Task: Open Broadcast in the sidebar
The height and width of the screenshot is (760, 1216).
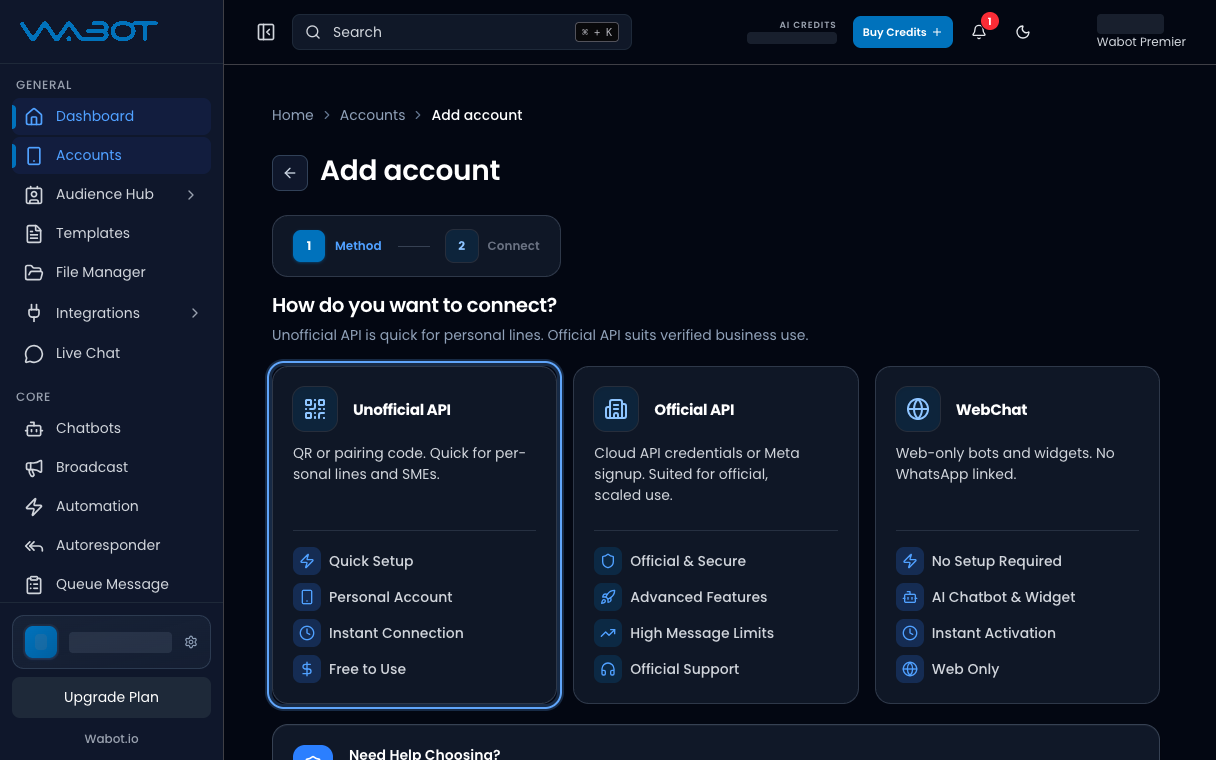Action: click(x=112, y=467)
